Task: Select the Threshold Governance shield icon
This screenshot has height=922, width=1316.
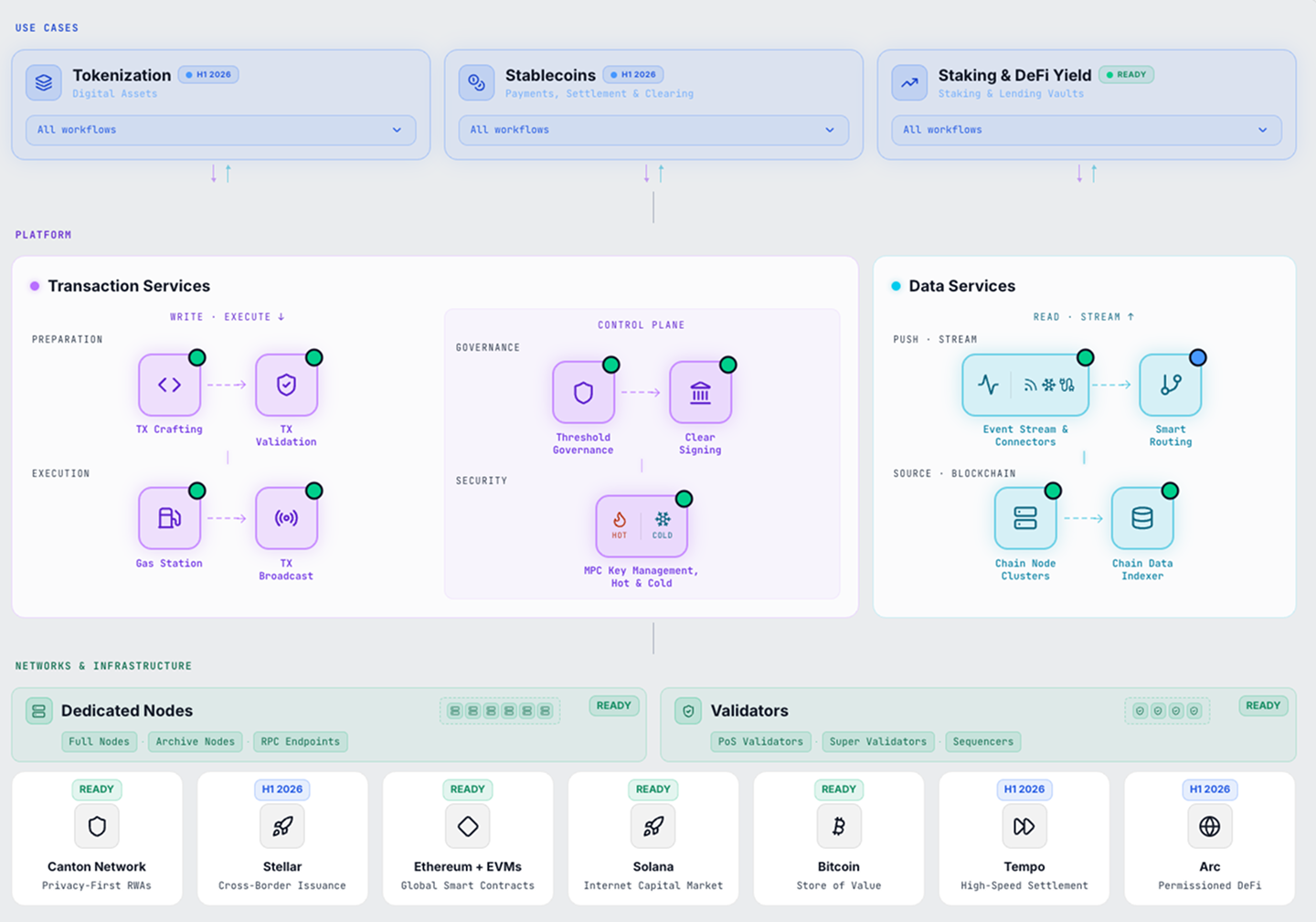Action: pos(583,393)
